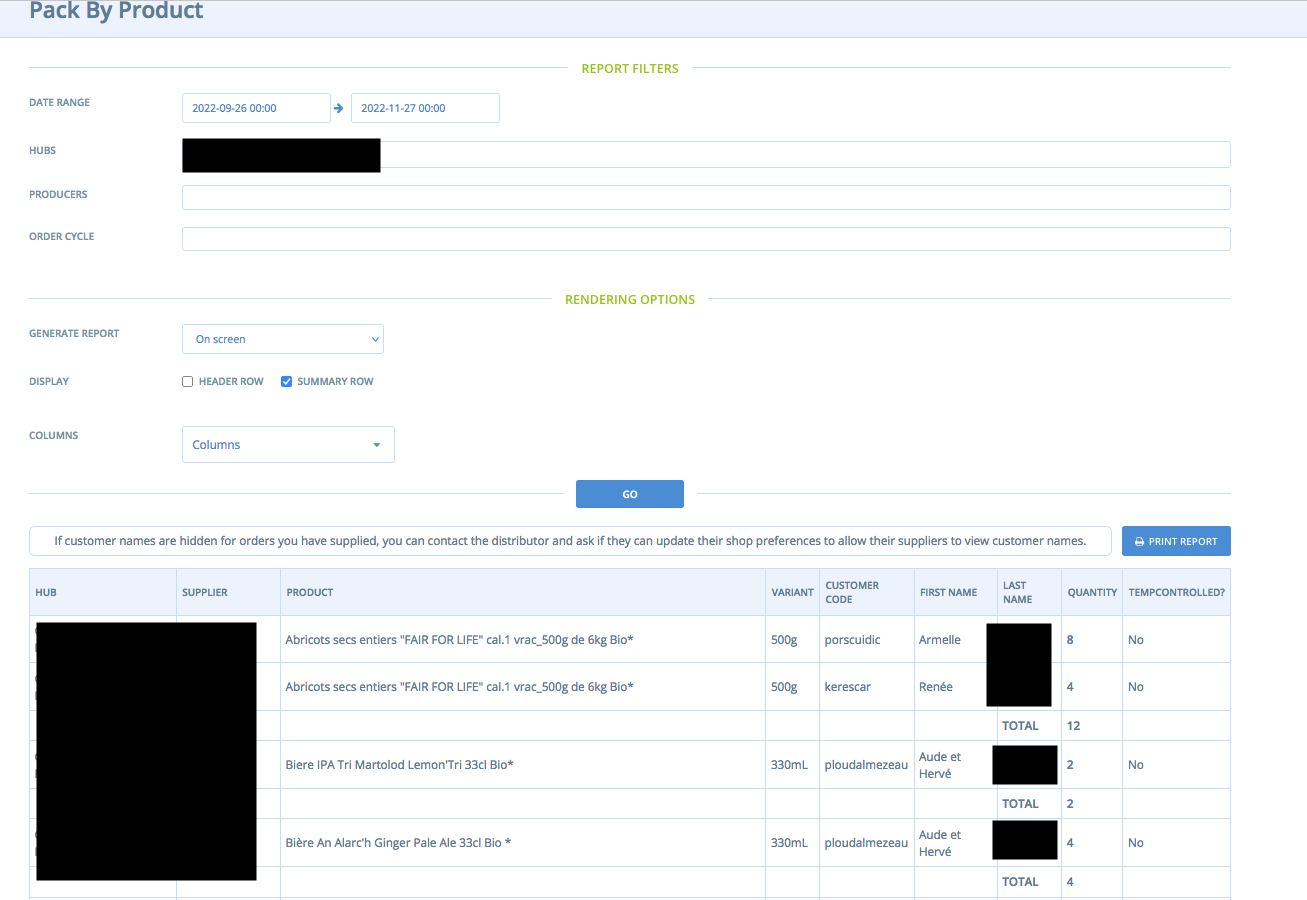
Task: Click the Order Cycle filter field
Action: 706,238
